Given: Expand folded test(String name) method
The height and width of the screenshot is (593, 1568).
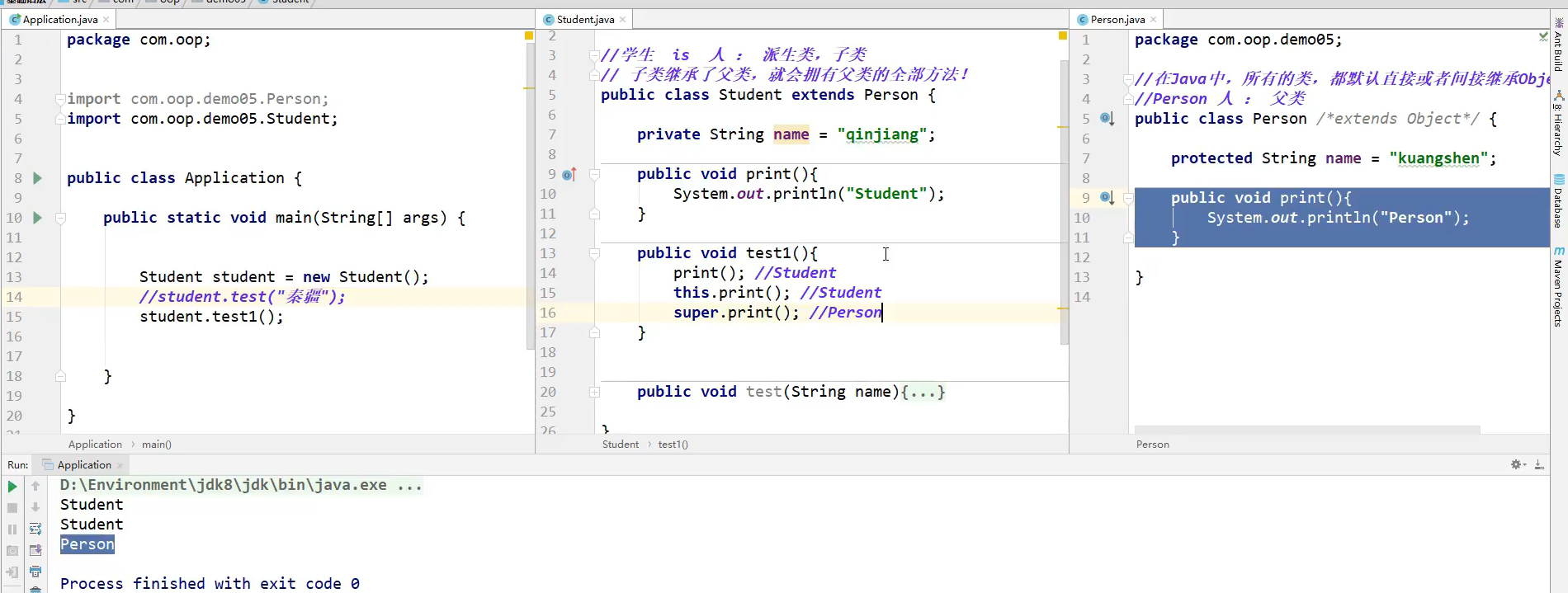Looking at the screenshot, I should [594, 393].
